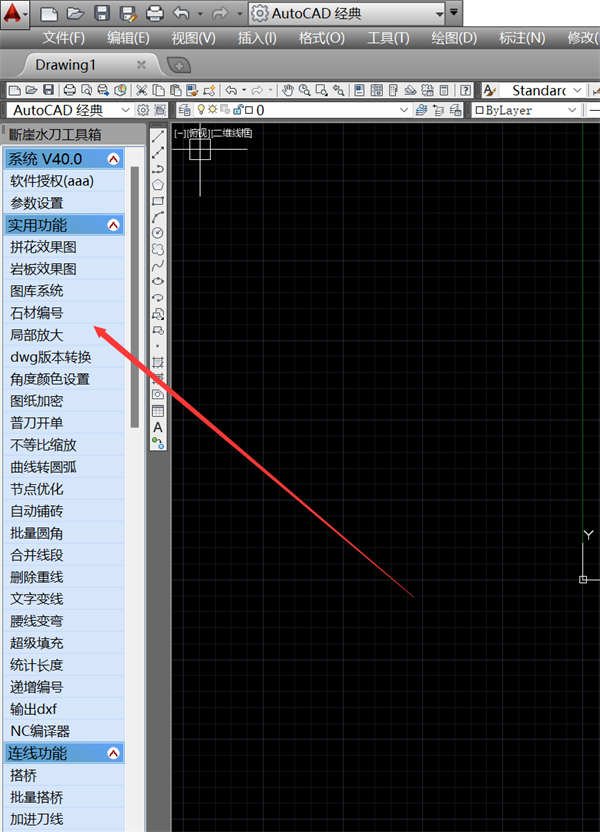Image resolution: width=600 pixels, height=832 pixels.
Task: Click the Help question mark icon
Action: point(465,90)
